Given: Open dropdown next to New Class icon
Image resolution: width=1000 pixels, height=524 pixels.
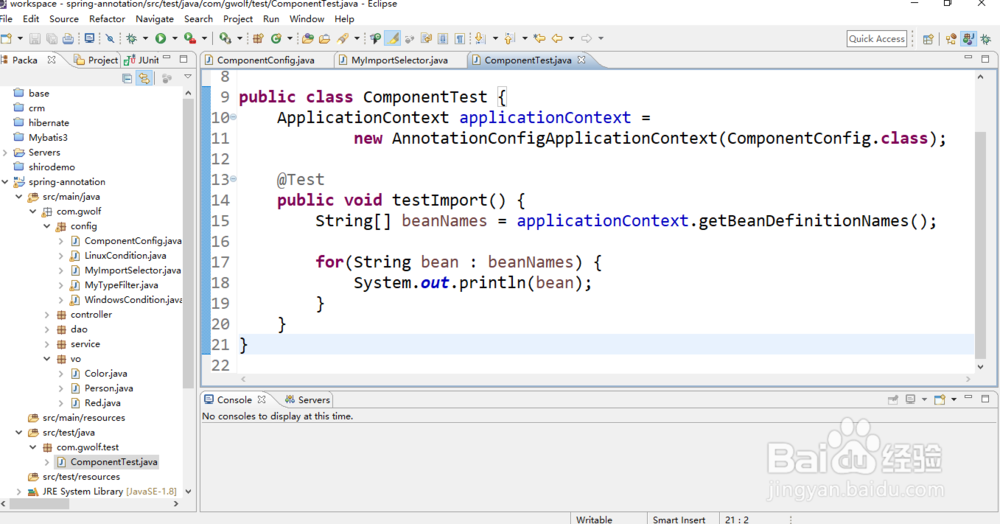Looking at the screenshot, I should [x=290, y=39].
